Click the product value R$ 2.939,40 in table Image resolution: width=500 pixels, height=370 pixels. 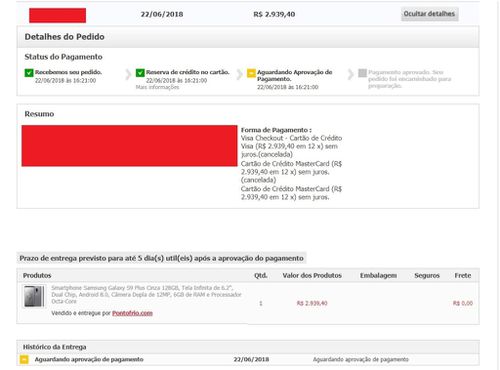click(312, 303)
